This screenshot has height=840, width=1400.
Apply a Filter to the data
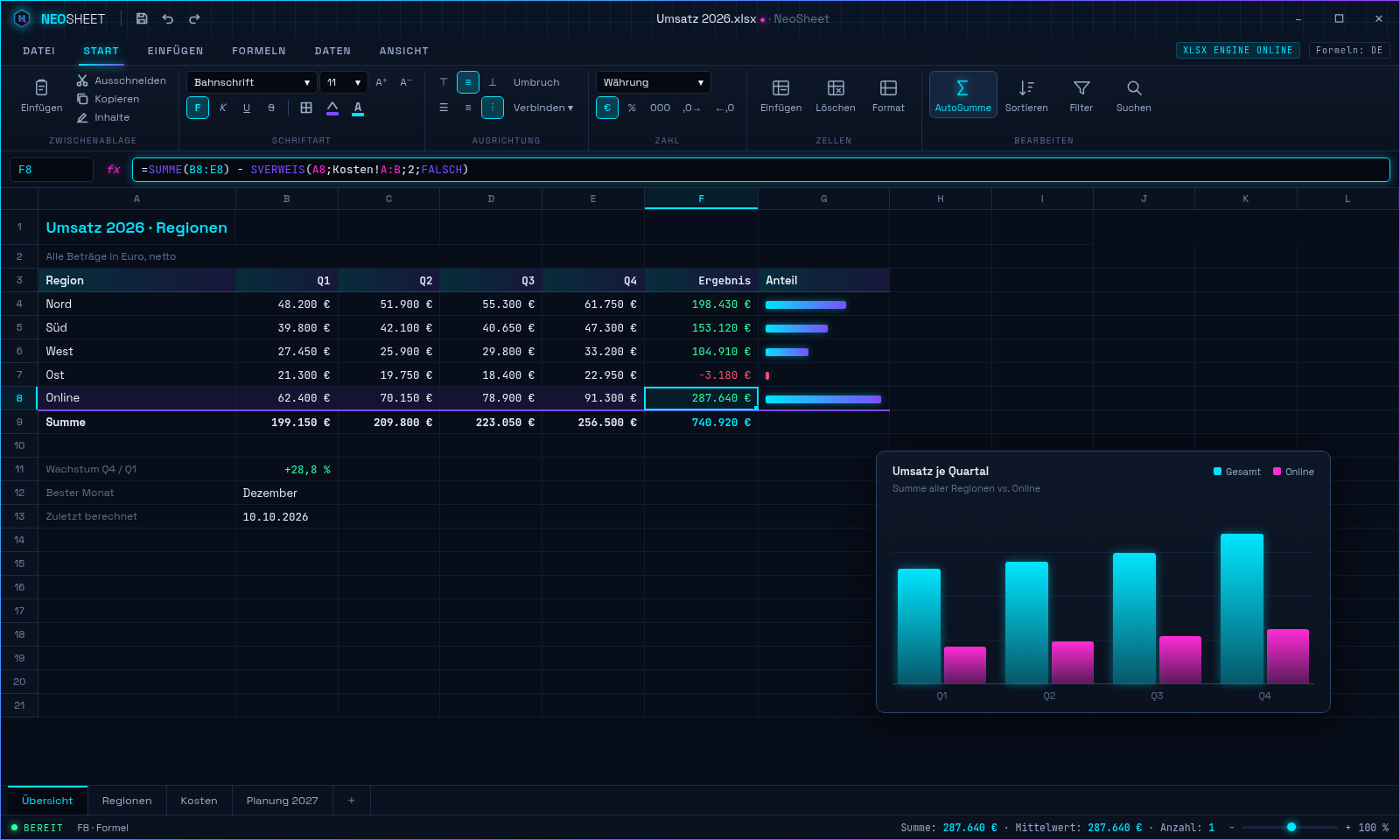click(x=1081, y=94)
